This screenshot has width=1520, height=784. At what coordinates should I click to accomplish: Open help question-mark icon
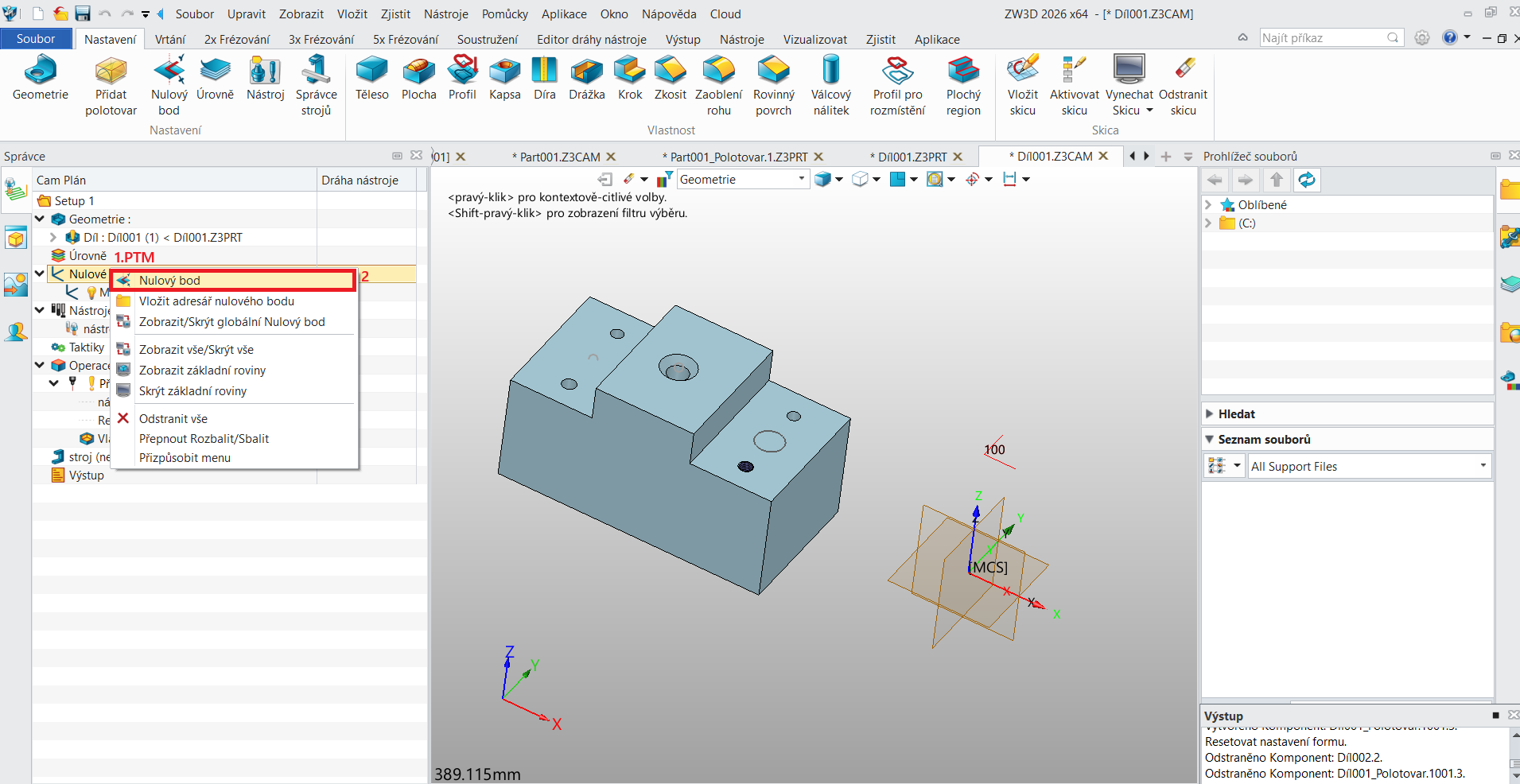[x=1450, y=37]
